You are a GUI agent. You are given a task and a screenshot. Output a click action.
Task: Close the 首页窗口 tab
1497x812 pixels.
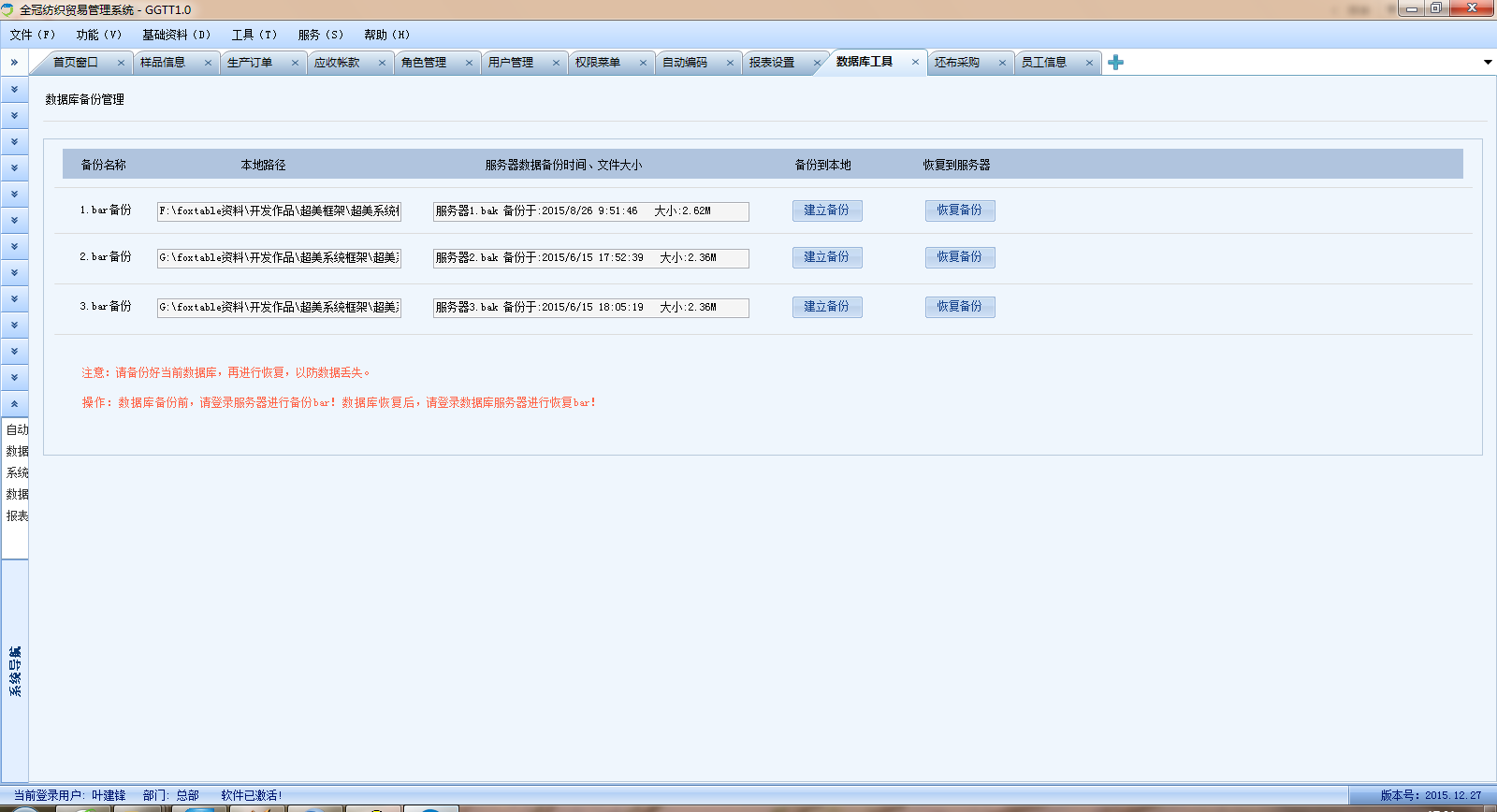[x=121, y=63]
